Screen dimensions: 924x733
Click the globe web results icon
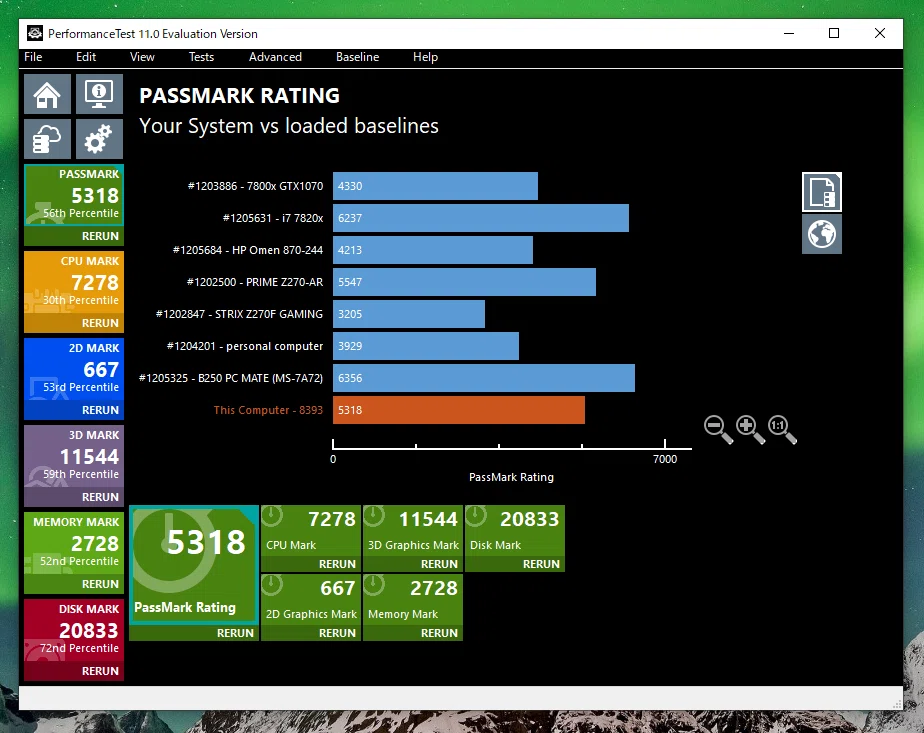click(821, 235)
